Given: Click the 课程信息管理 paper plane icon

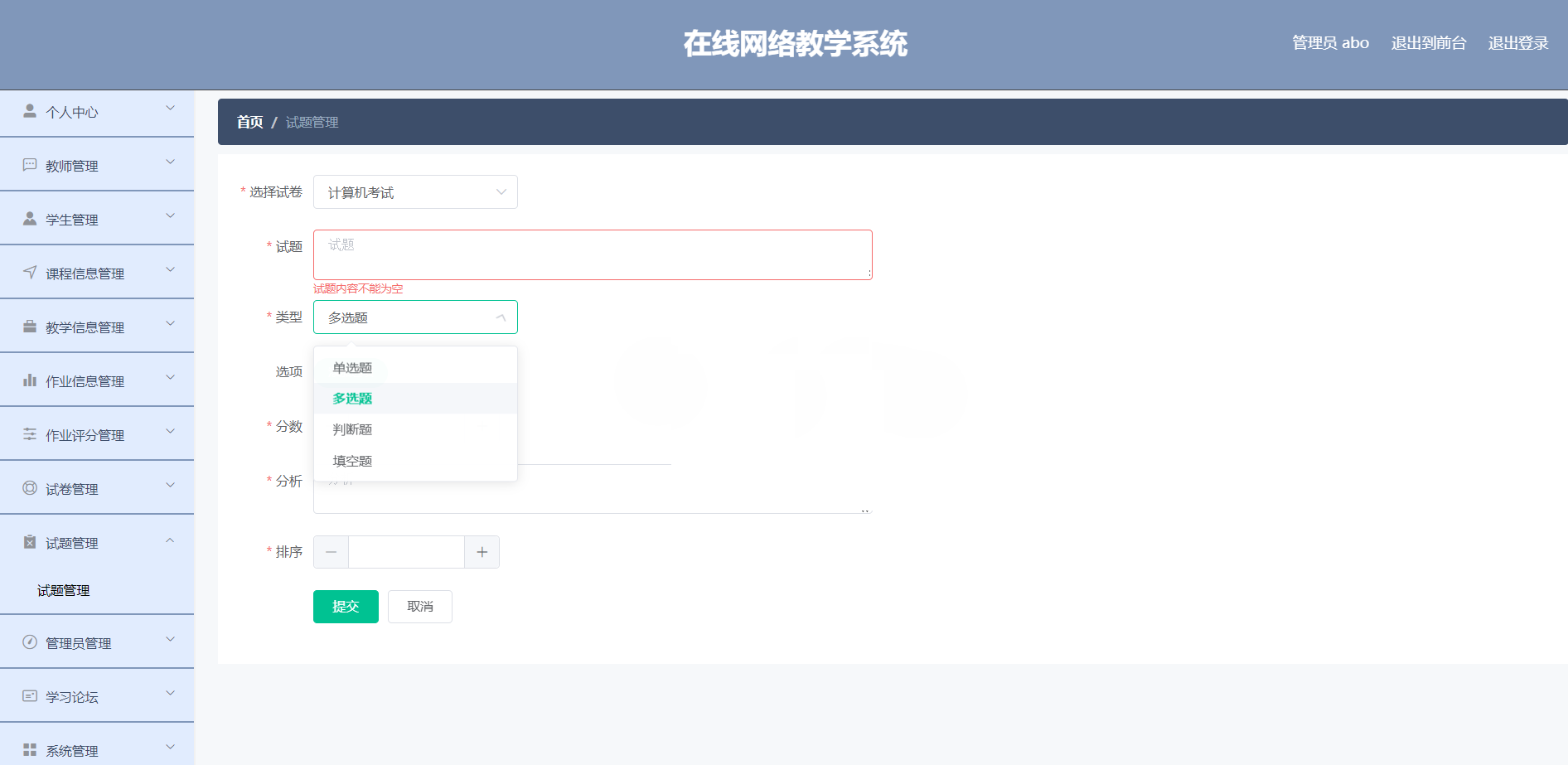Looking at the screenshot, I should (x=30, y=272).
